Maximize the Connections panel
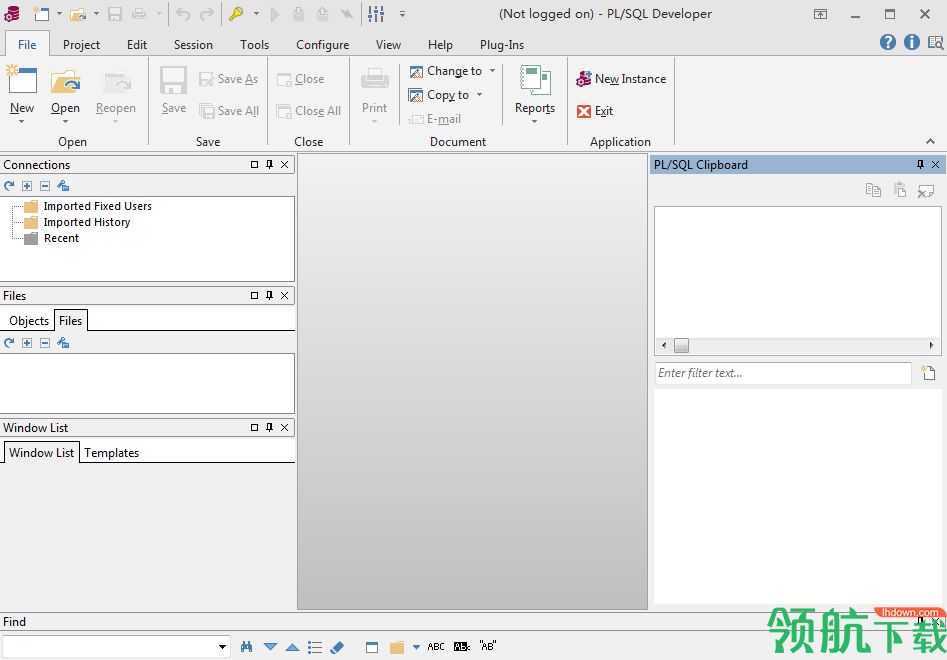 coord(254,164)
